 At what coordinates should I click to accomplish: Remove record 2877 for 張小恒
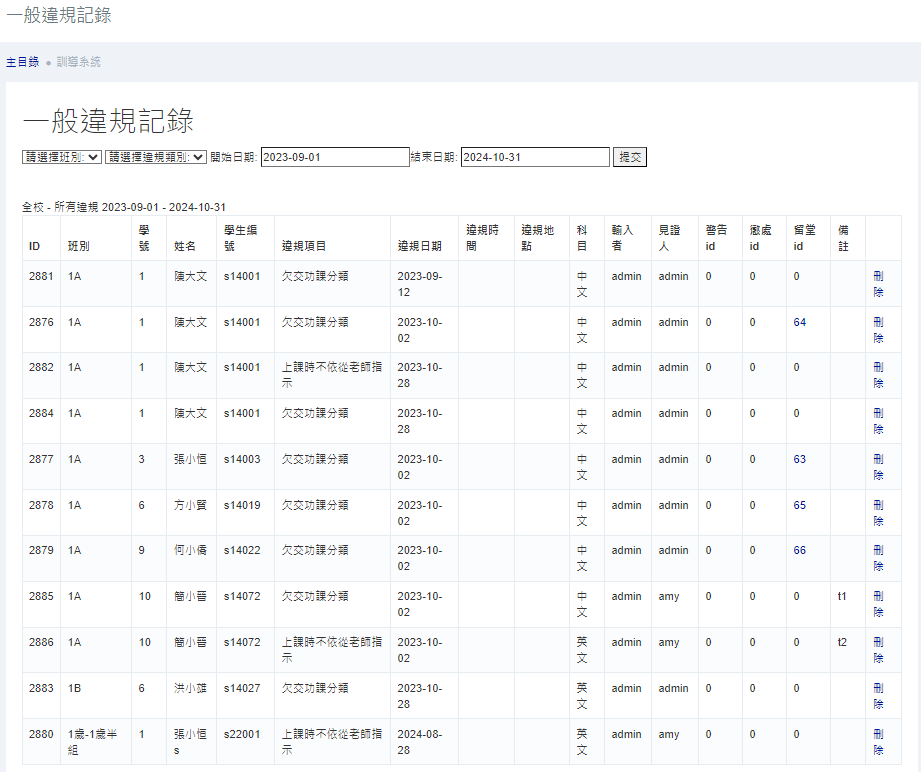[x=878, y=467]
